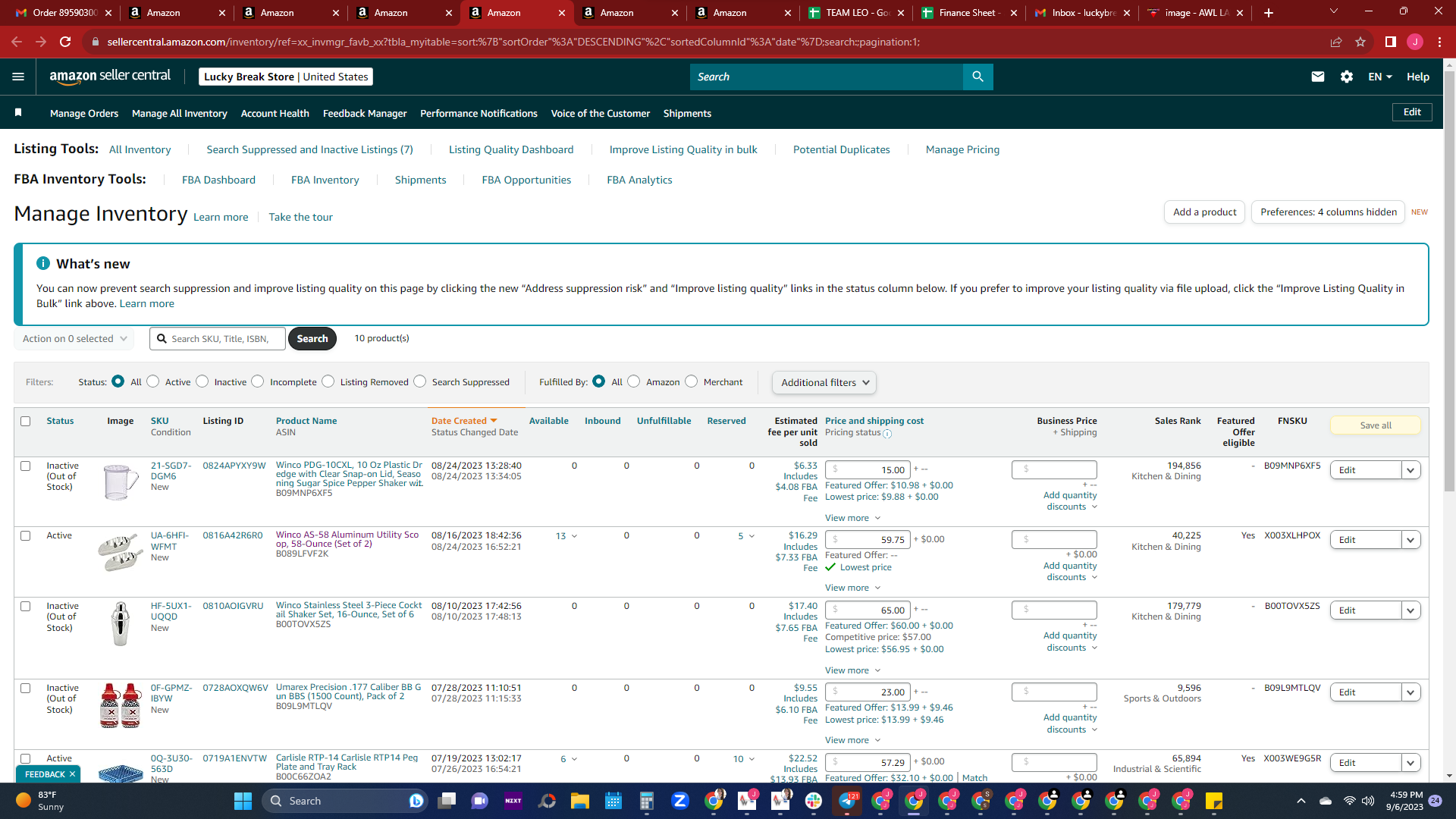The height and width of the screenshot is (819, 1456).
Task: Open a new browser tab with the plus icon
Action: 1269,13
